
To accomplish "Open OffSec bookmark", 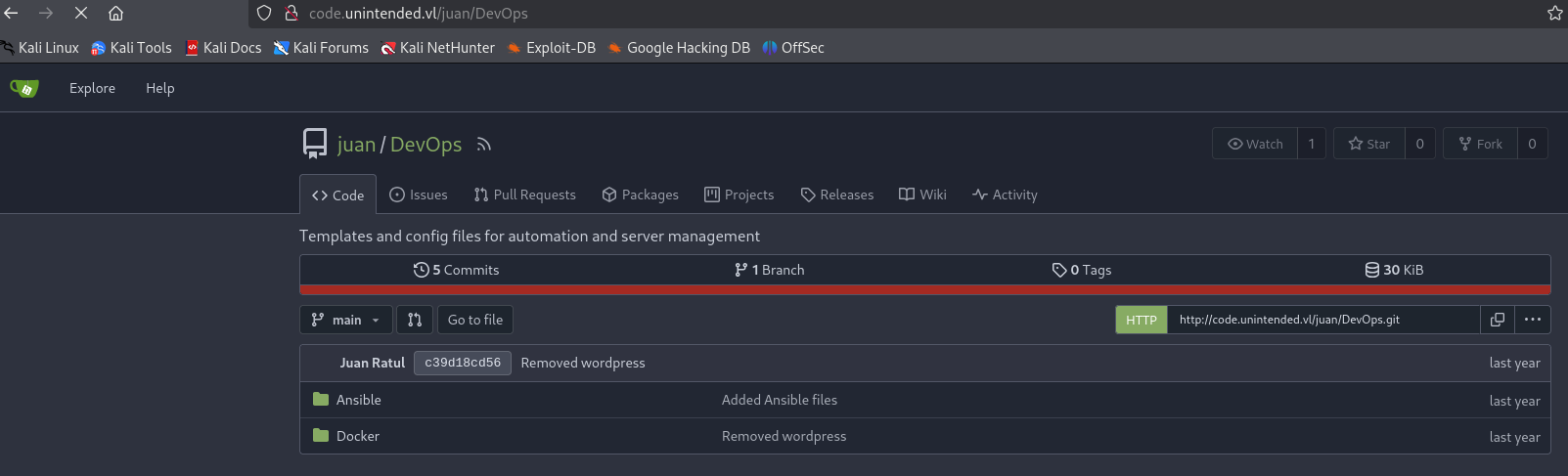I will [x=793, y=47].
